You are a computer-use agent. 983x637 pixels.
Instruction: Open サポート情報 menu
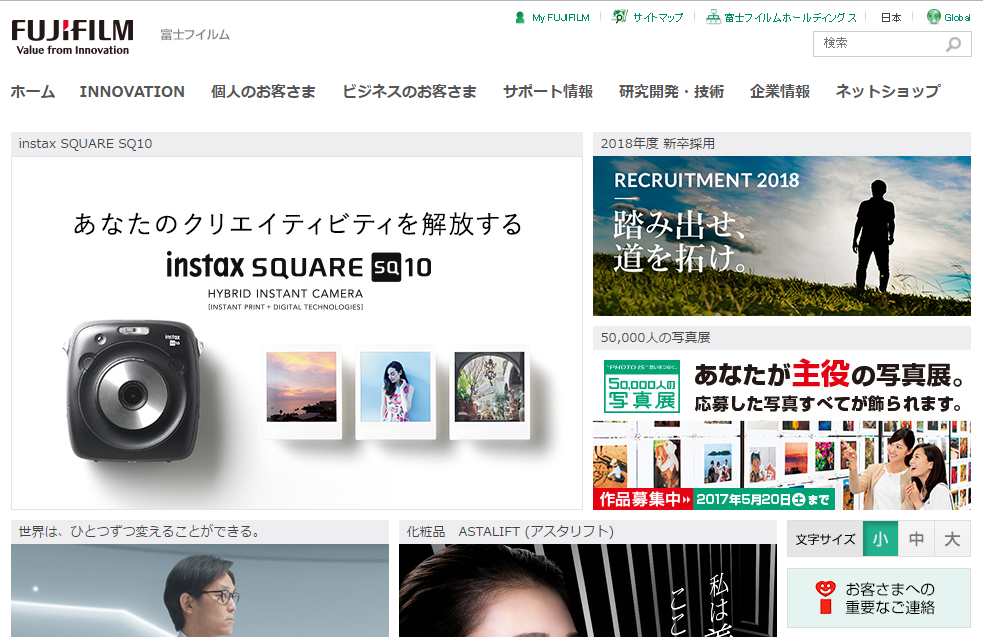pyautogui.click(x=548, y=92)
